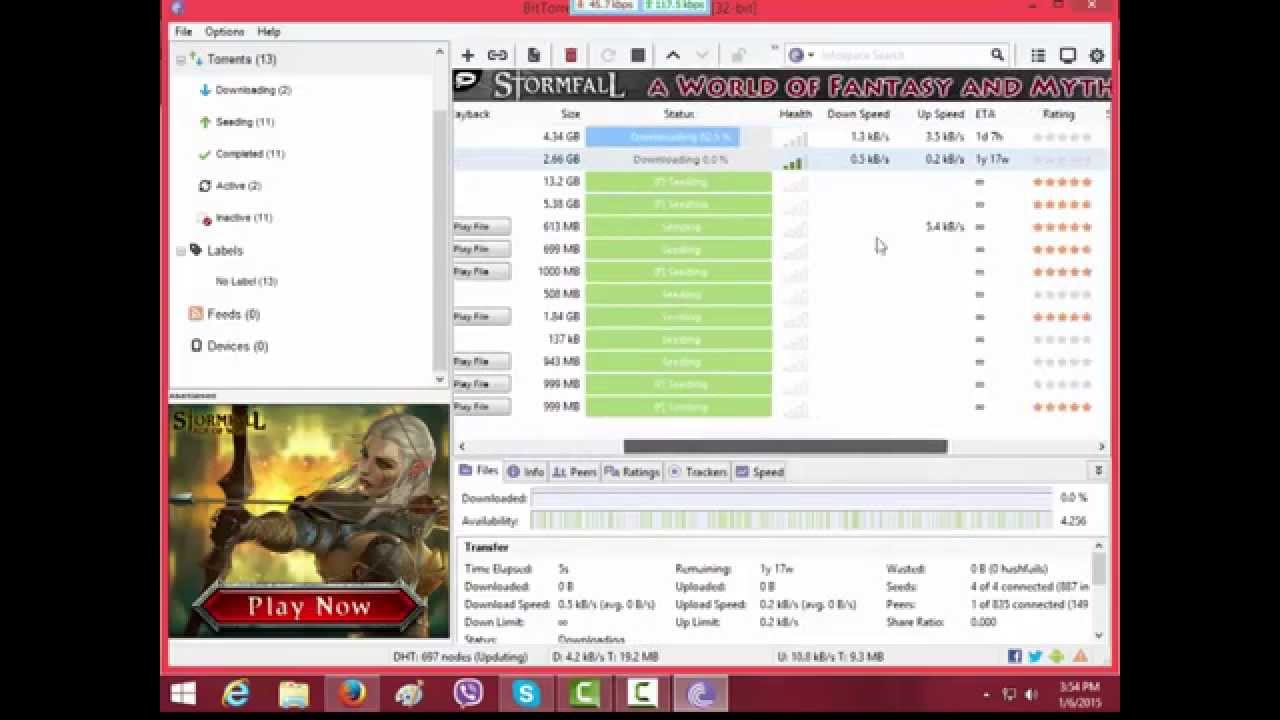The height and width of the screenshot is (720, 1280).
Task: Click the magnifier search icon
Action: pos(997,55)
